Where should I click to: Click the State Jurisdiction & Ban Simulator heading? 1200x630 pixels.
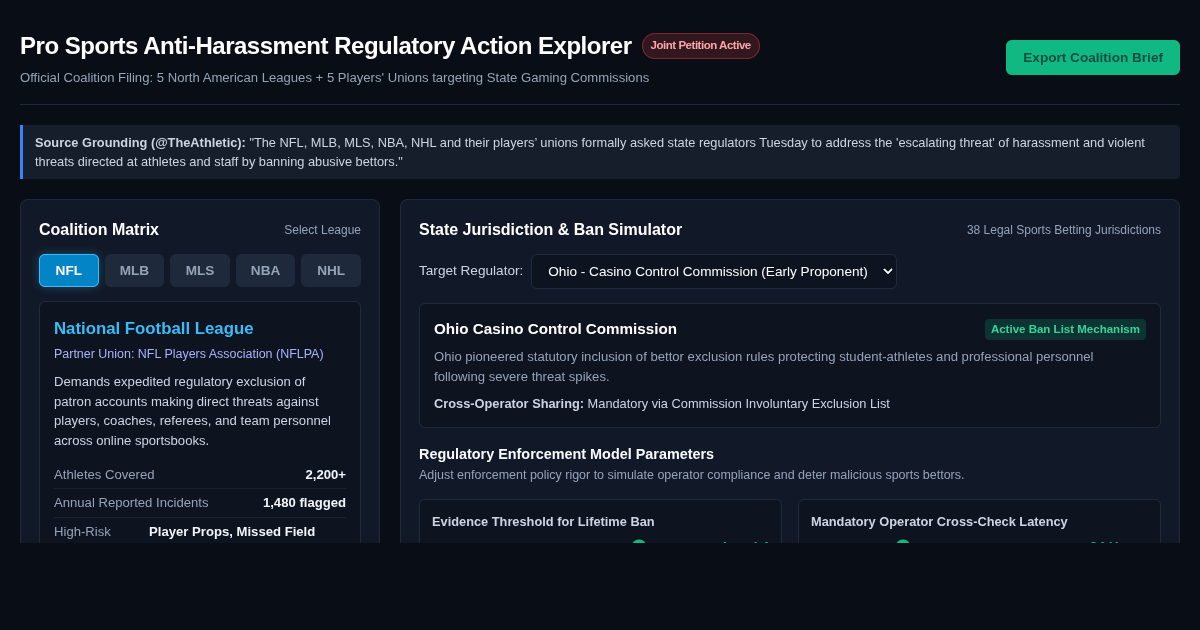pos(550,230)
